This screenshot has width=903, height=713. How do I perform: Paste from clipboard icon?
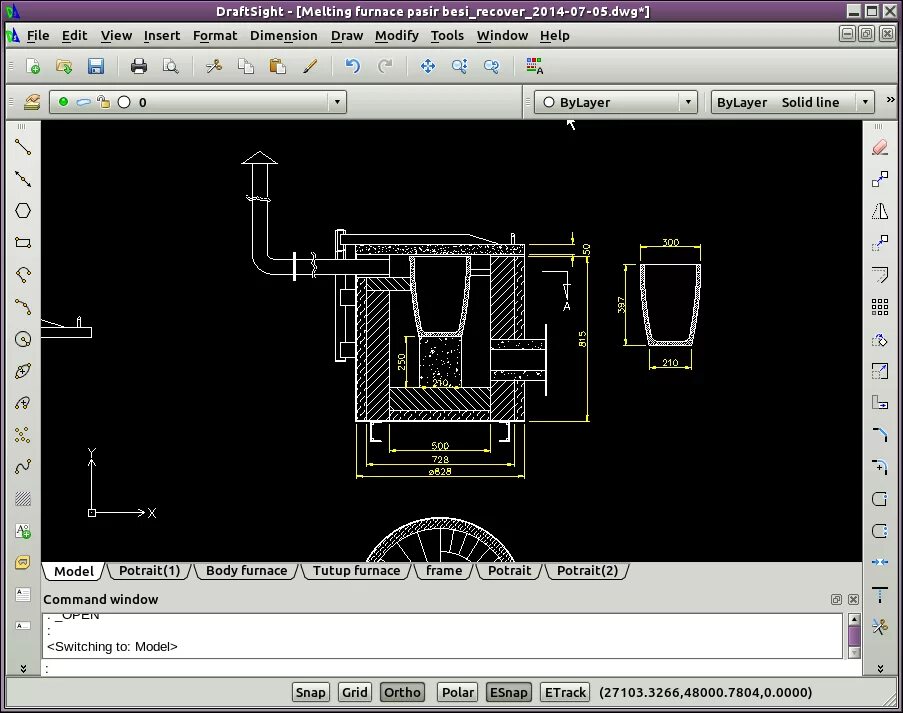point(278,66)
